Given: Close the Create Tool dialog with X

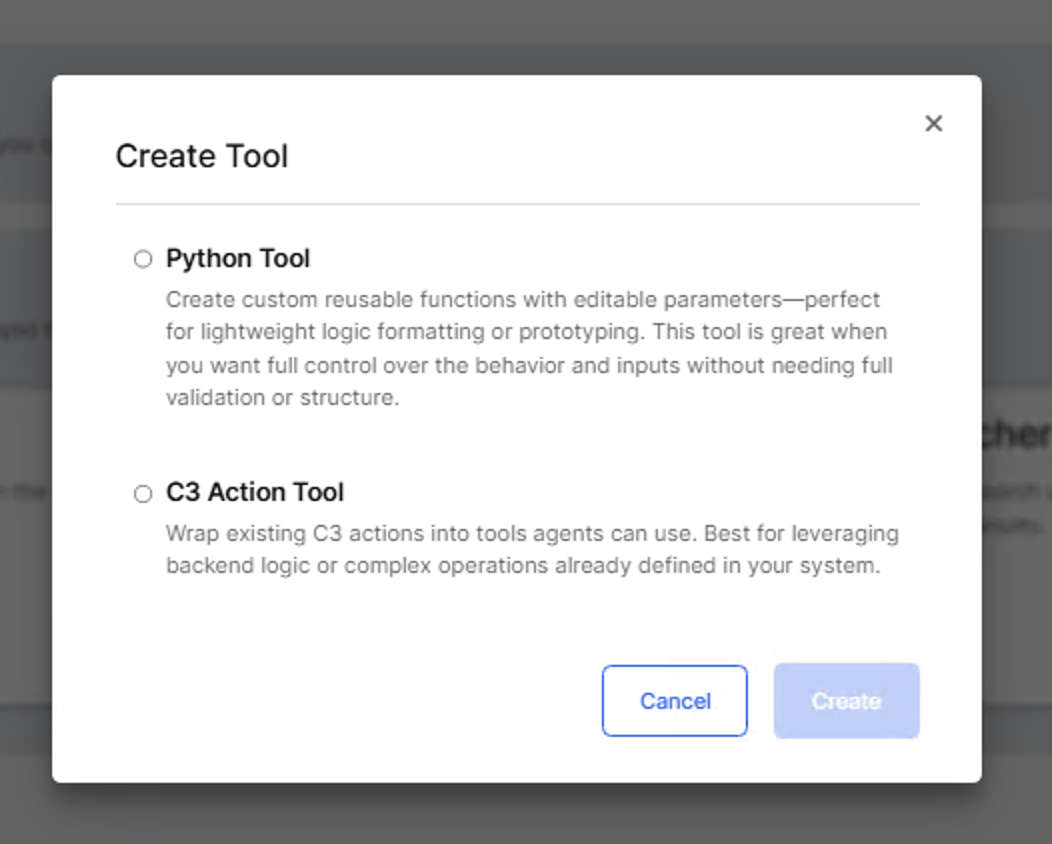Looking at the screenshot, I should (x=933, y=123).
